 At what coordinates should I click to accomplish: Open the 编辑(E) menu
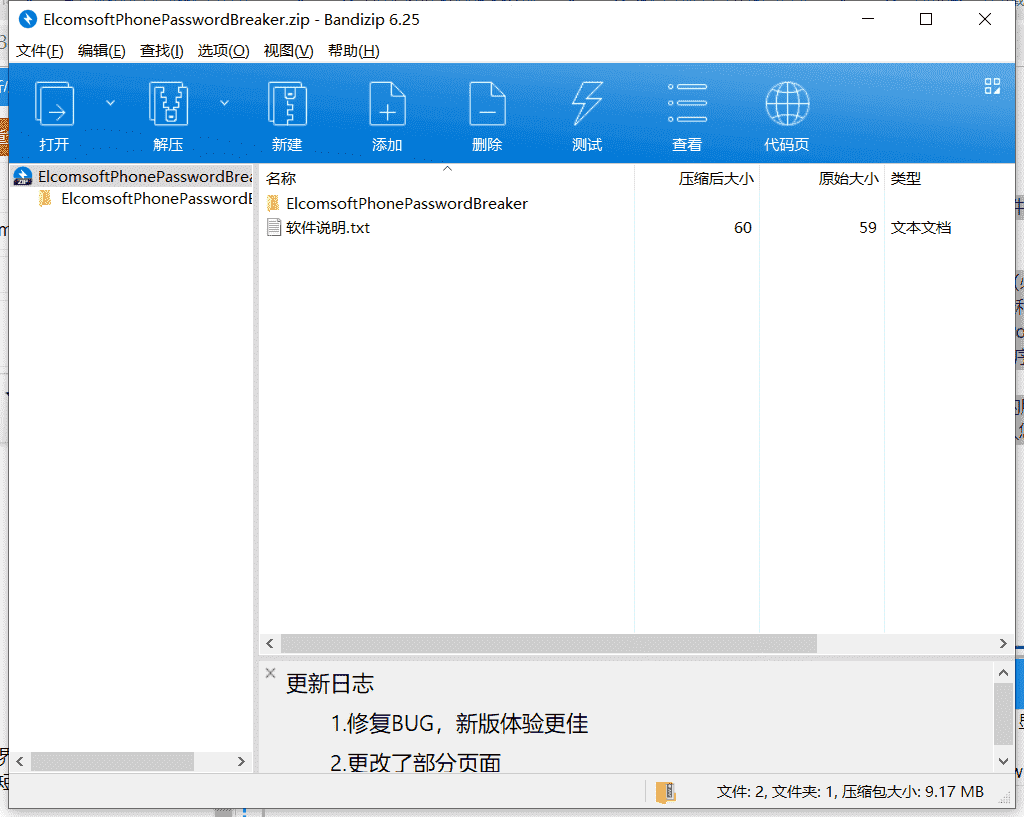pos(101,51)
